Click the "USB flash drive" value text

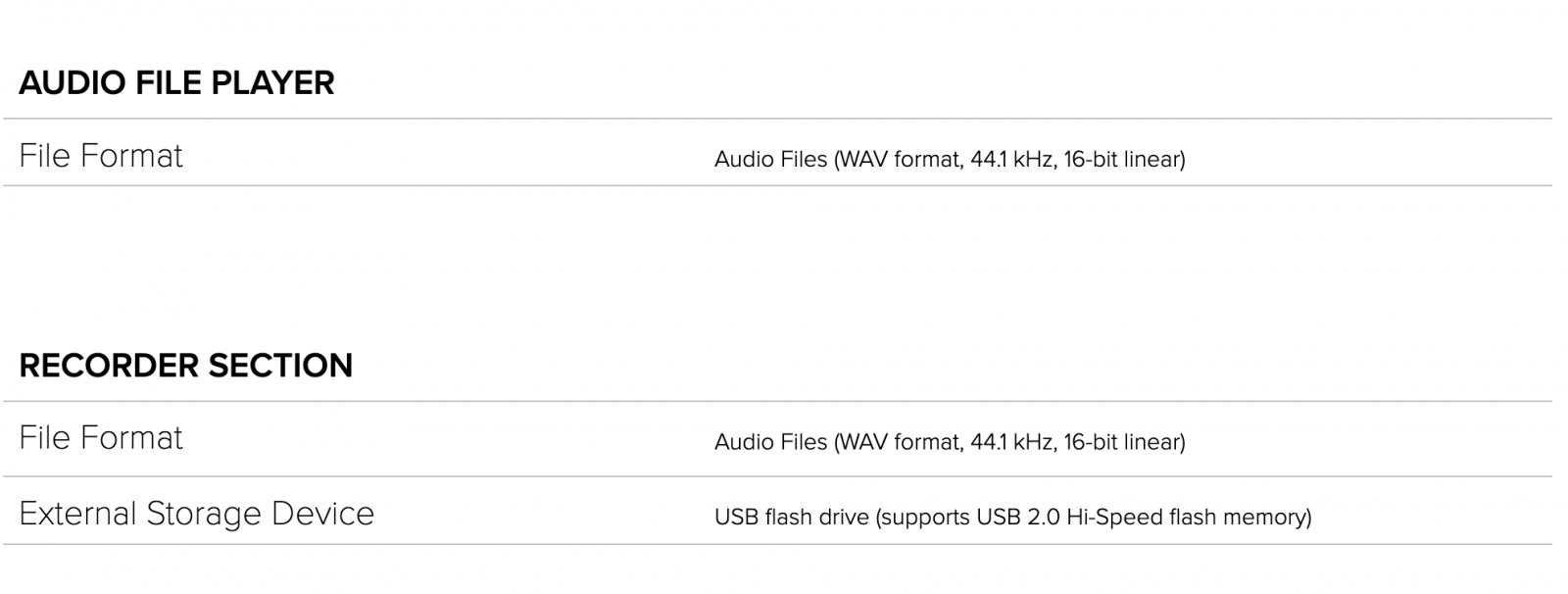tap(792, 517)
